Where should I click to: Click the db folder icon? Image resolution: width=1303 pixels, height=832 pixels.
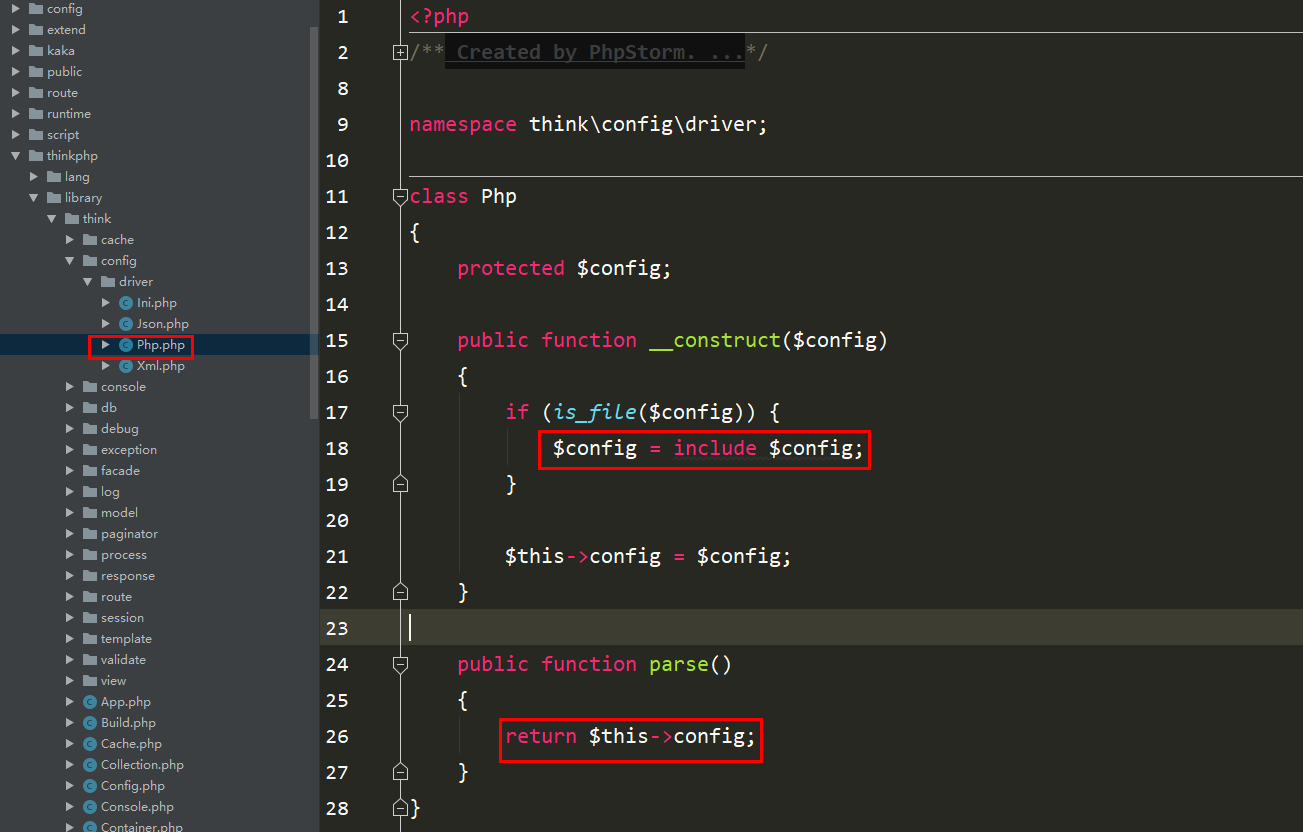90,408
